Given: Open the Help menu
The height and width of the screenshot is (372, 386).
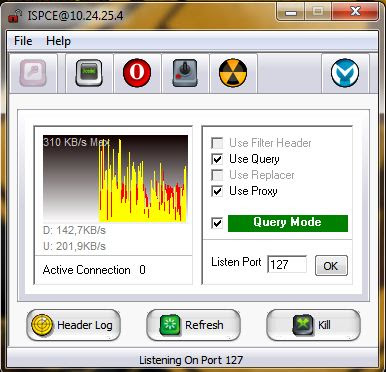Looking at the screenshot, I should tap(58, 41).
